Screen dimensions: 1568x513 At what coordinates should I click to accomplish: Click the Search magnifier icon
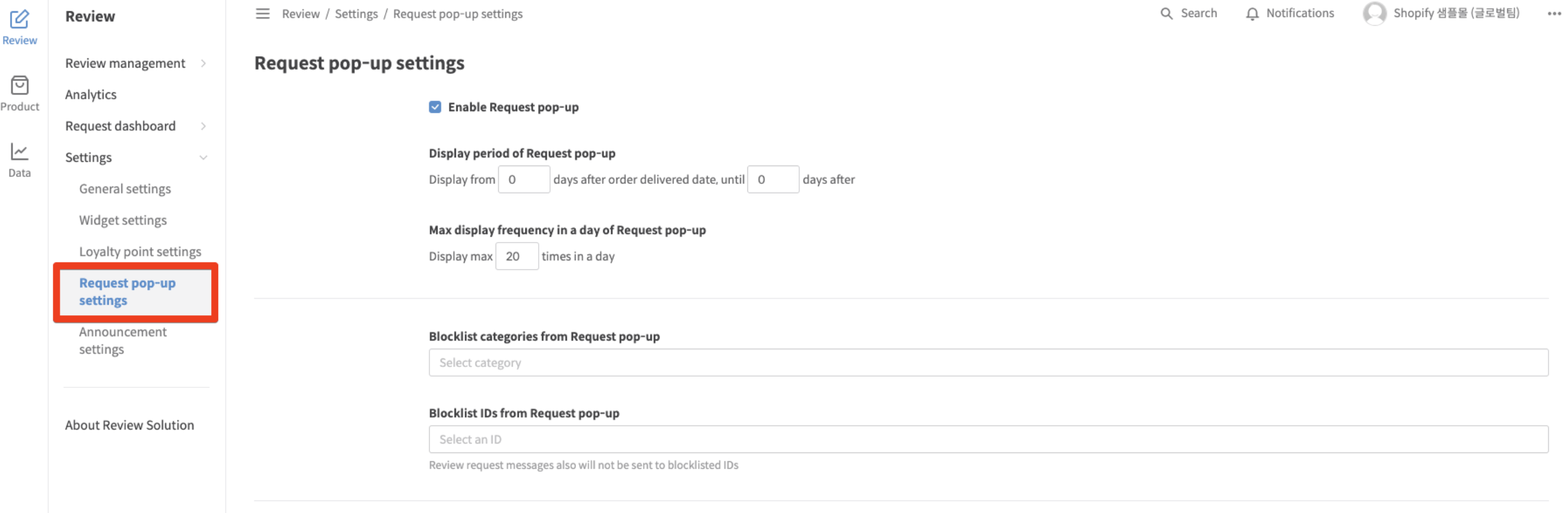point(1167,13)
